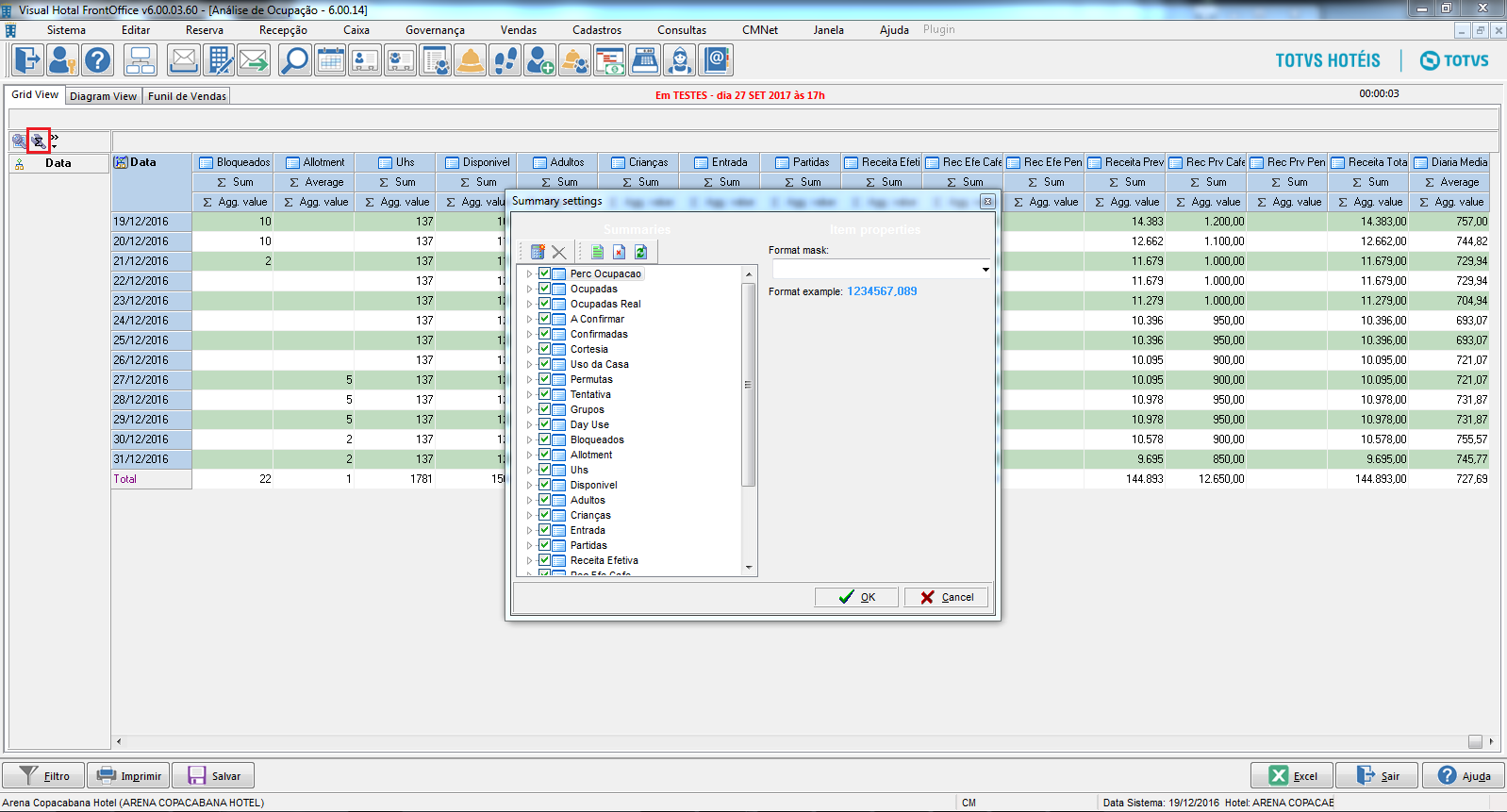Click the Excel export button
Image resolution: width=1507 pixels, height=812 pixels.
(x=1292, y=775)
